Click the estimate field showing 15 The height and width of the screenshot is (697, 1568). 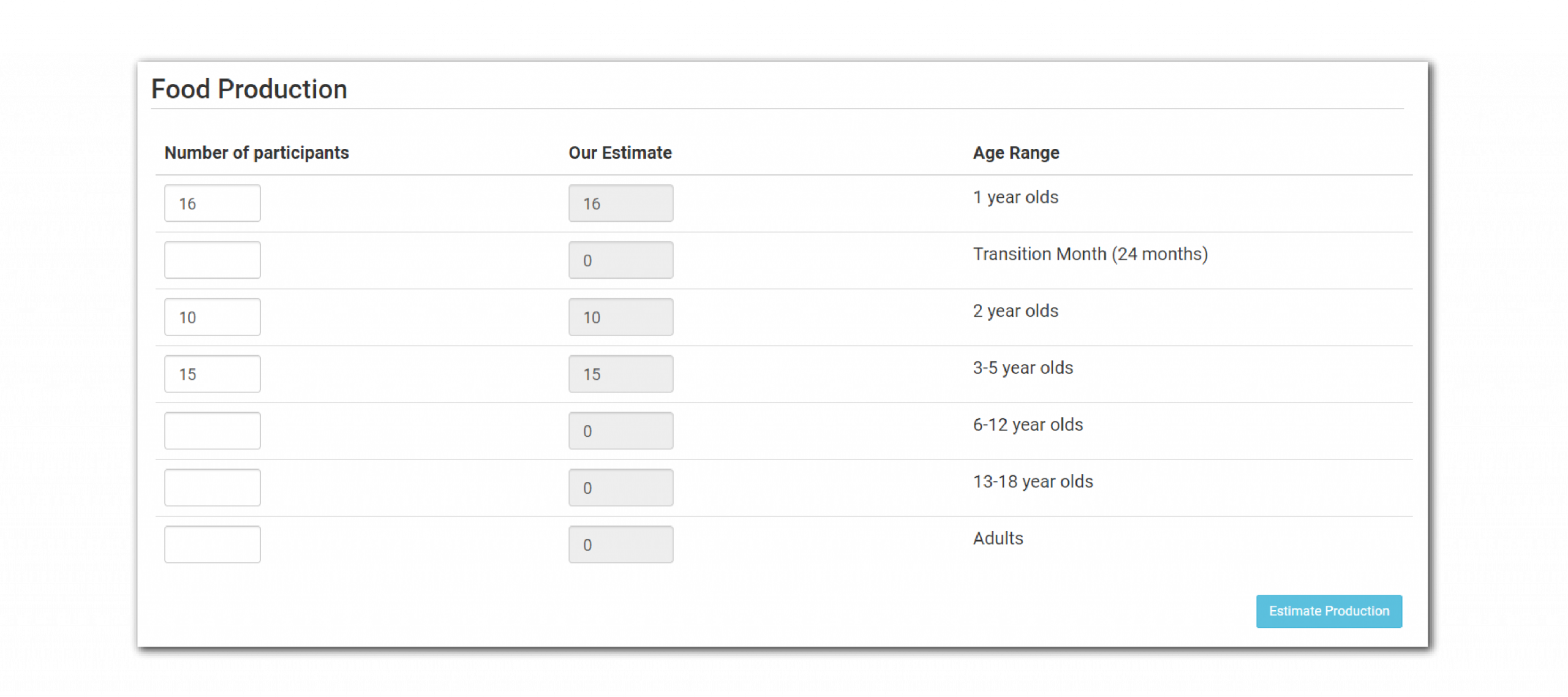tap(620, 374)
